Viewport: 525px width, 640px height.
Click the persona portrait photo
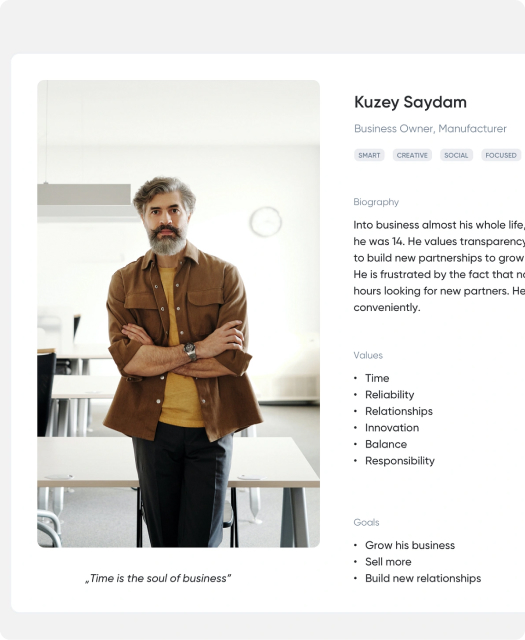coord(178,313)
